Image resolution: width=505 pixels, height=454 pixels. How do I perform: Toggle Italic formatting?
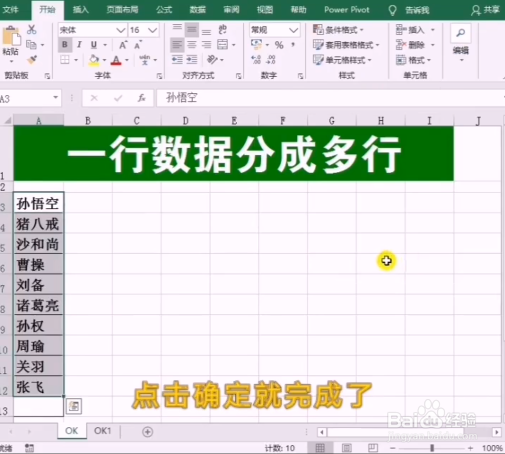pos(79,45)
